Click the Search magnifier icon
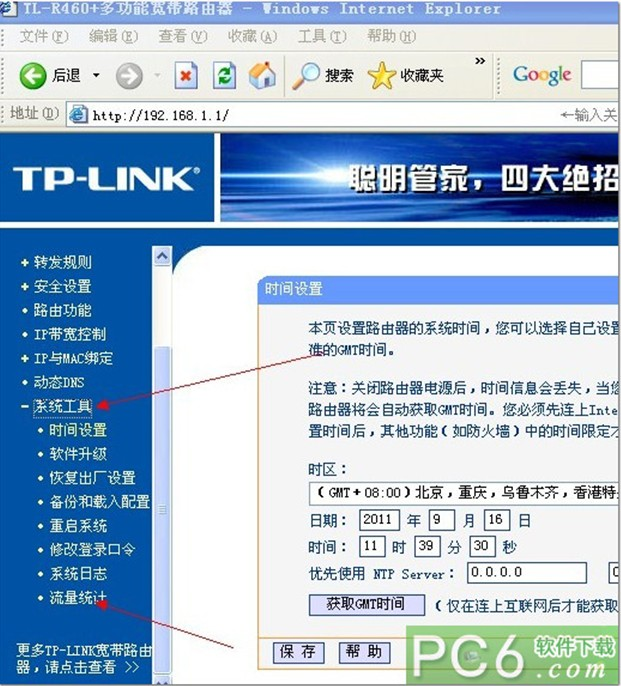The width and height of the screenshot is (621, 686). pyautogui.click(x=307, y=76)
